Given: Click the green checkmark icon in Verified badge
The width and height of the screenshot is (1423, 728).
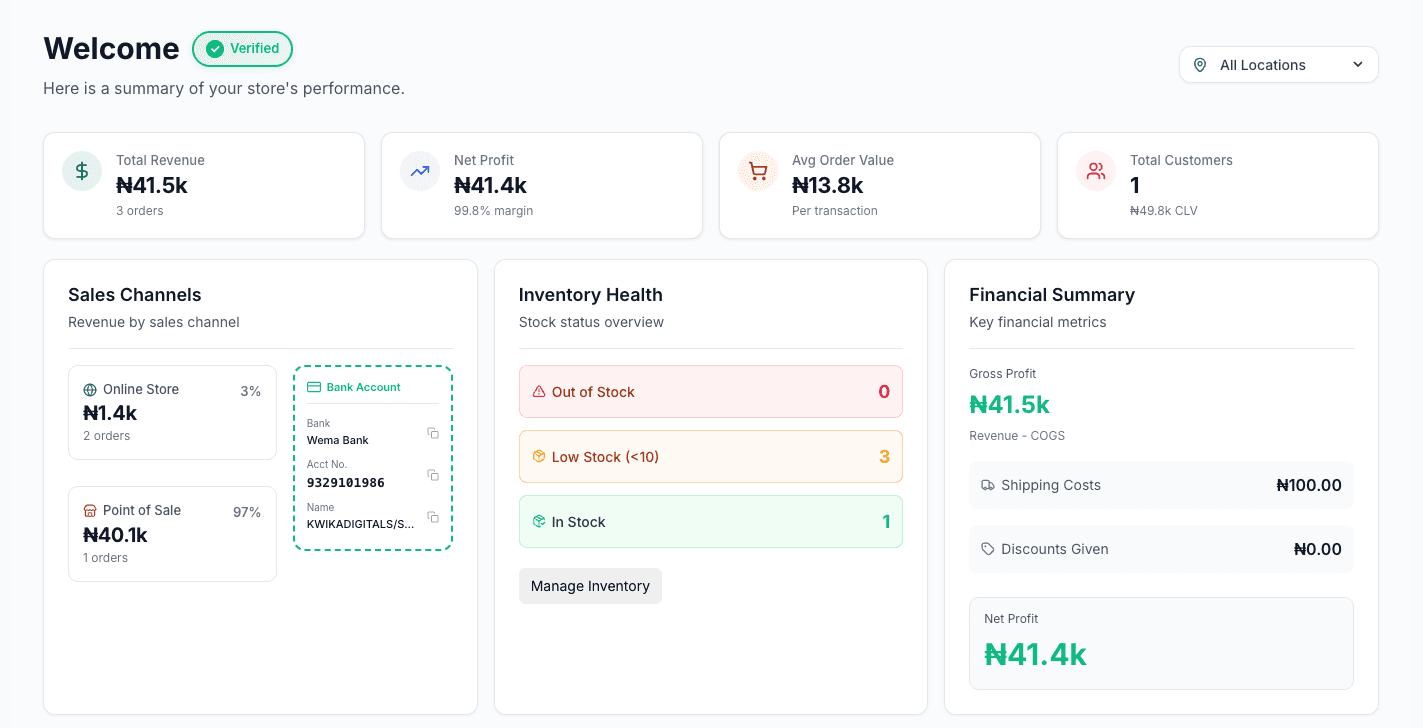Looking at the screenshot, I should 214,49.
